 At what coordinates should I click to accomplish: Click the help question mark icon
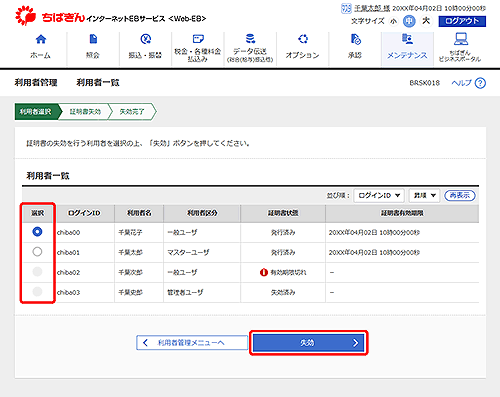(480, 83)
